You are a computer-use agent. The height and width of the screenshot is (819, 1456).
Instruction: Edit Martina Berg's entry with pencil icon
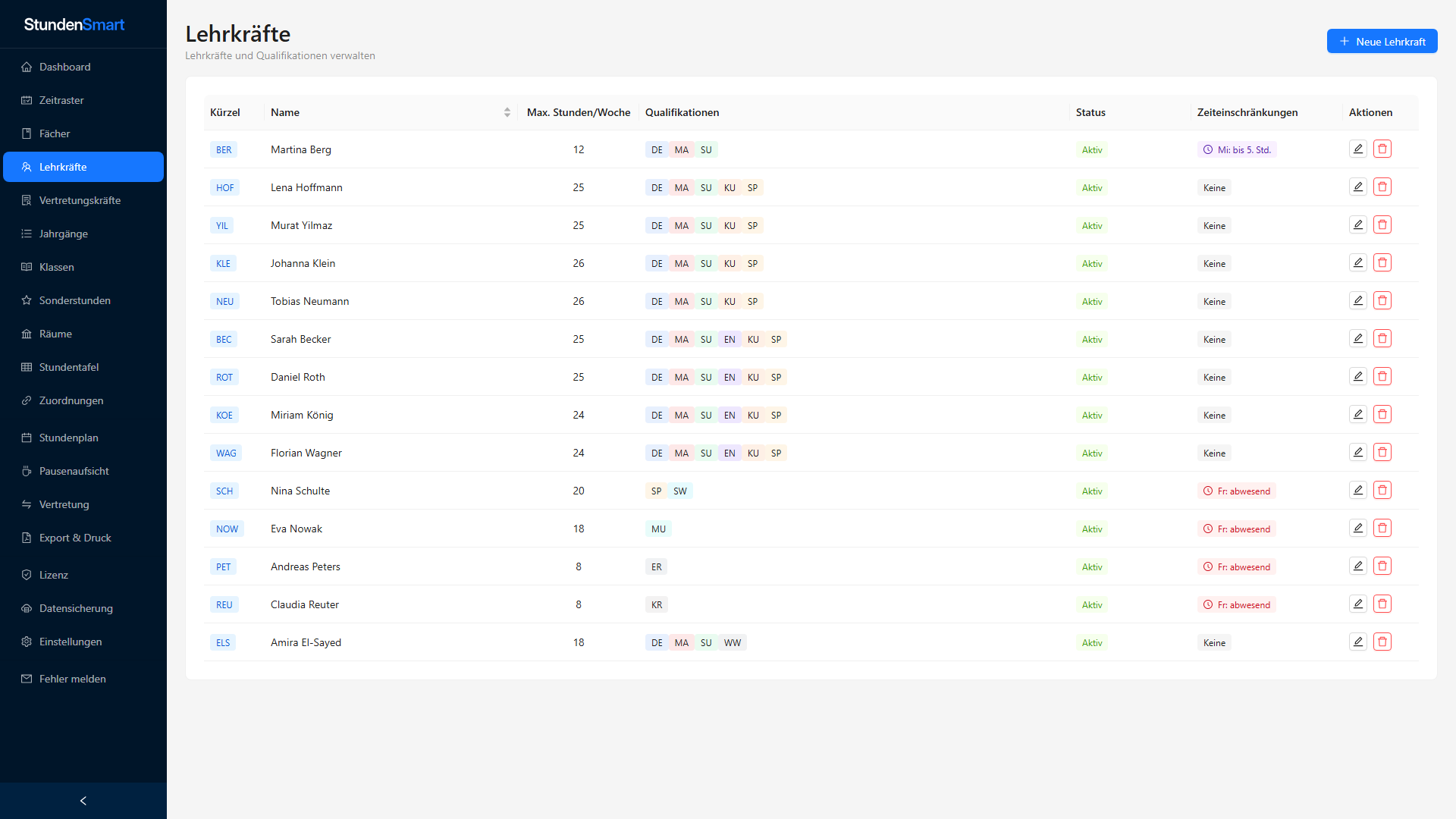(1358, 149)
